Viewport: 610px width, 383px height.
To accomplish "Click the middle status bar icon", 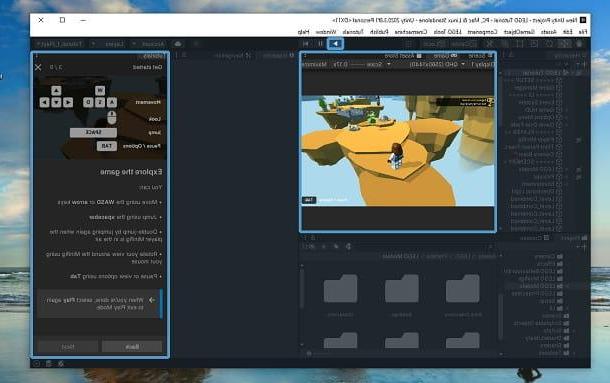I will (49, 364).
